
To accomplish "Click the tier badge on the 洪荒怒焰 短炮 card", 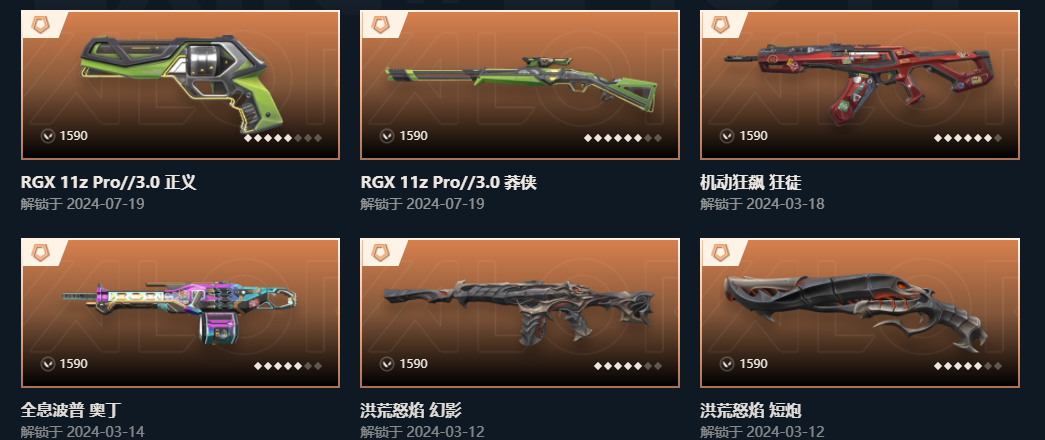I will 720,253.
